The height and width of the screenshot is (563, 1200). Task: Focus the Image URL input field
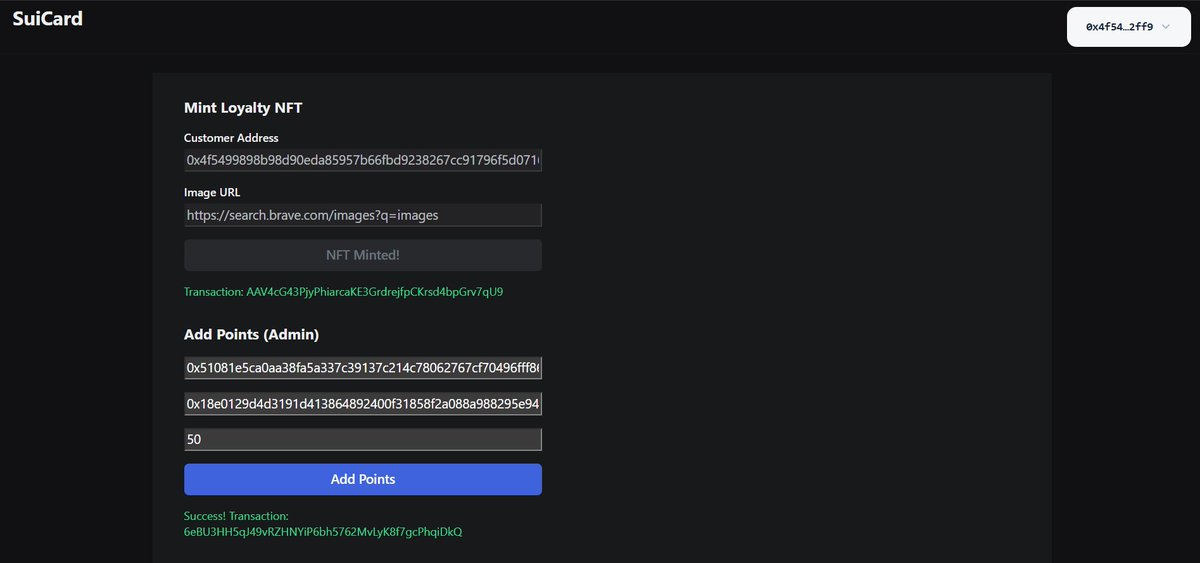(x=363, y=215)
